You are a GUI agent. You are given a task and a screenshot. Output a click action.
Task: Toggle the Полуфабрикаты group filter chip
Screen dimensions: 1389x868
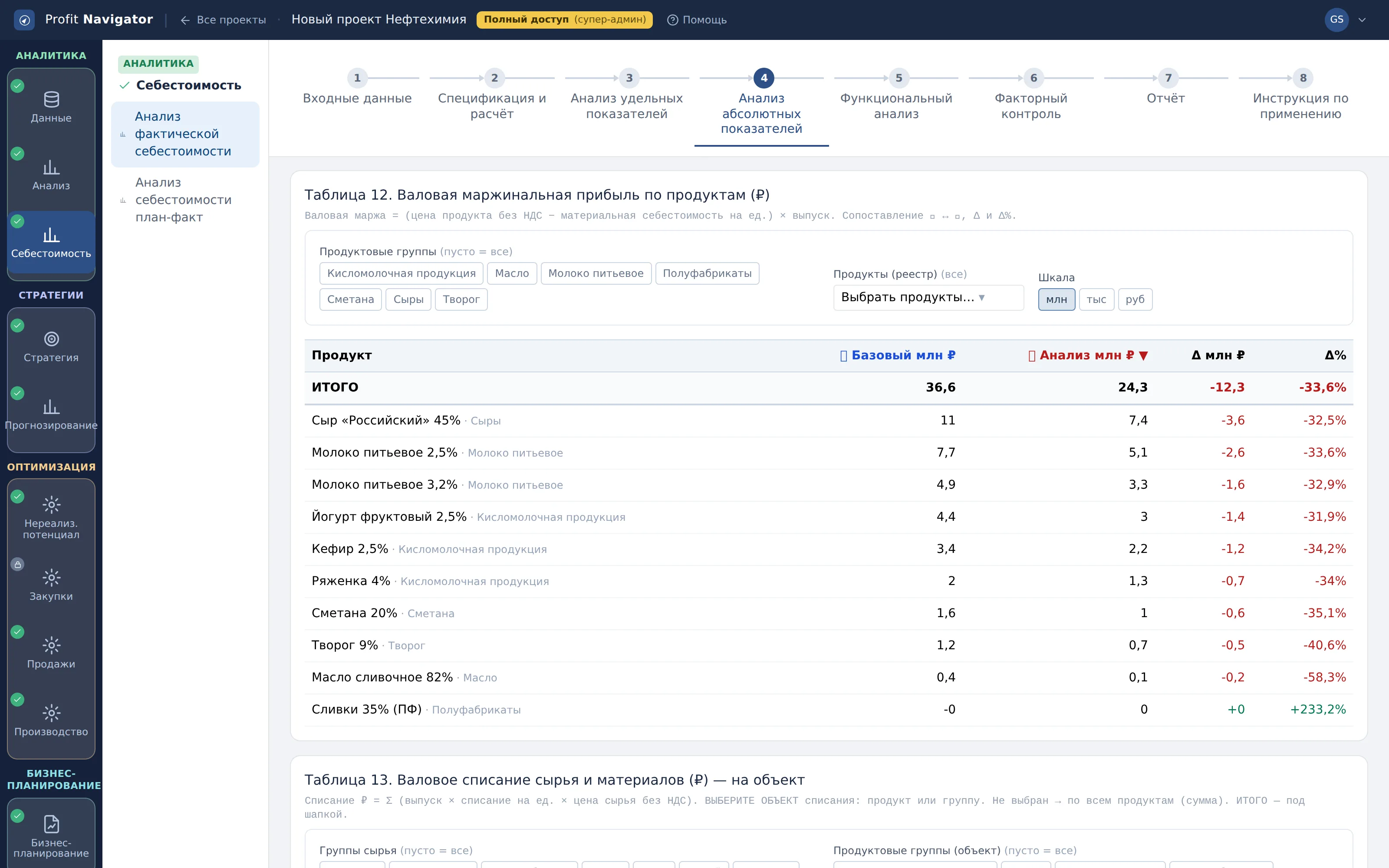click(x=707, y=273)
